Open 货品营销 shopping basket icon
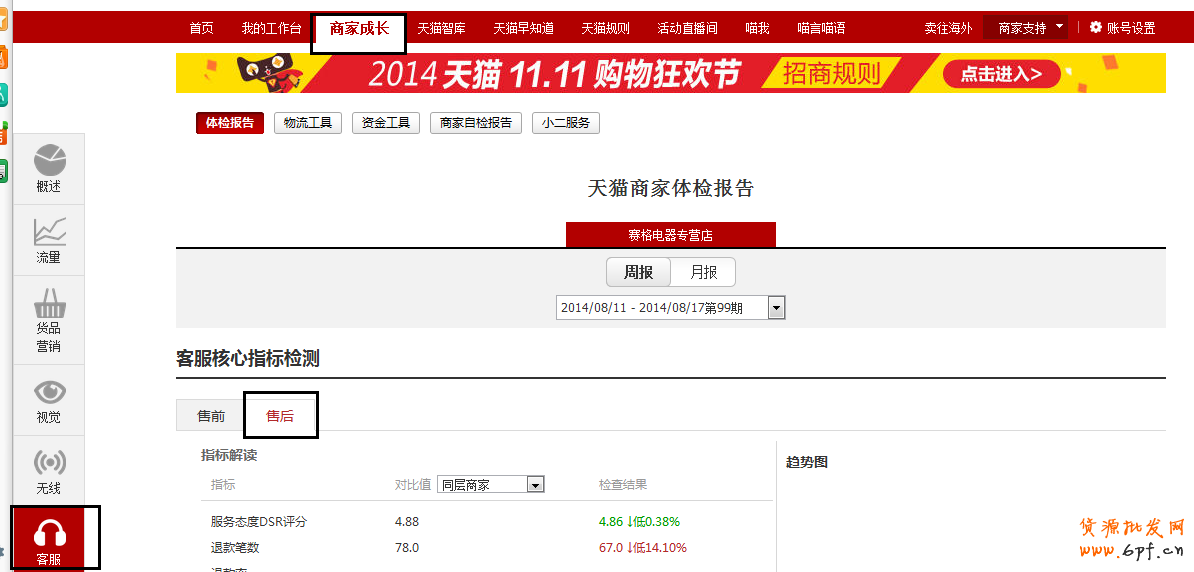Viewport: 1194px width, 572px height. [x=49, y=303]
